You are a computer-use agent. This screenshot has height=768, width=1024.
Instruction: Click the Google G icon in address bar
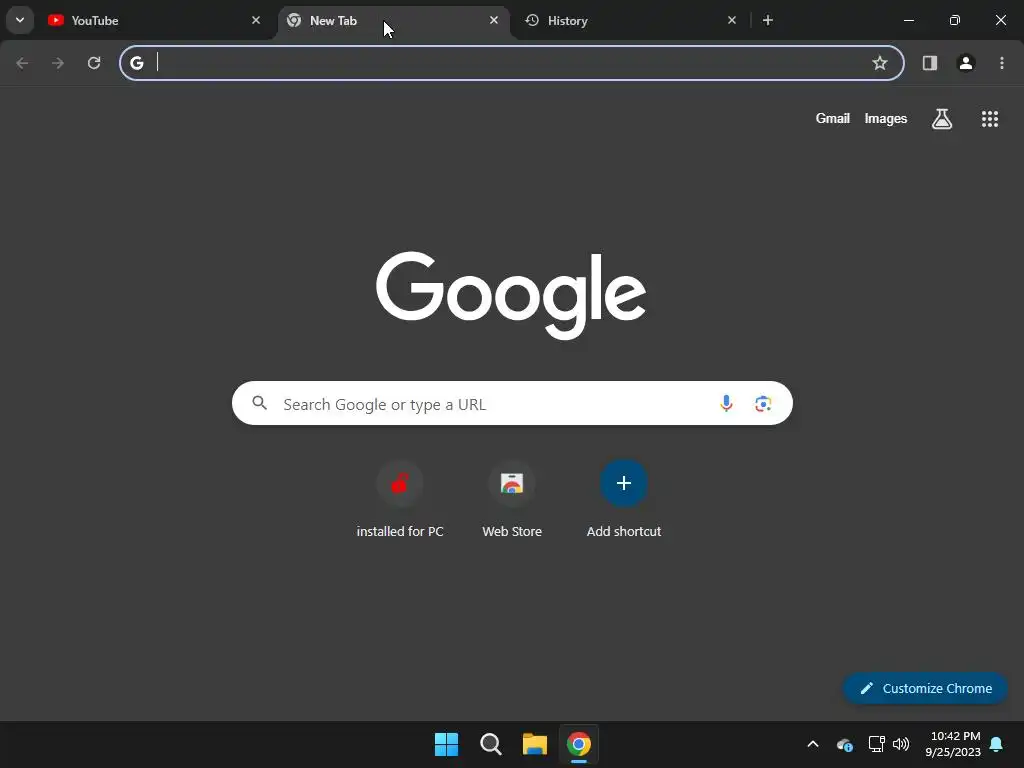click(136, 63)
